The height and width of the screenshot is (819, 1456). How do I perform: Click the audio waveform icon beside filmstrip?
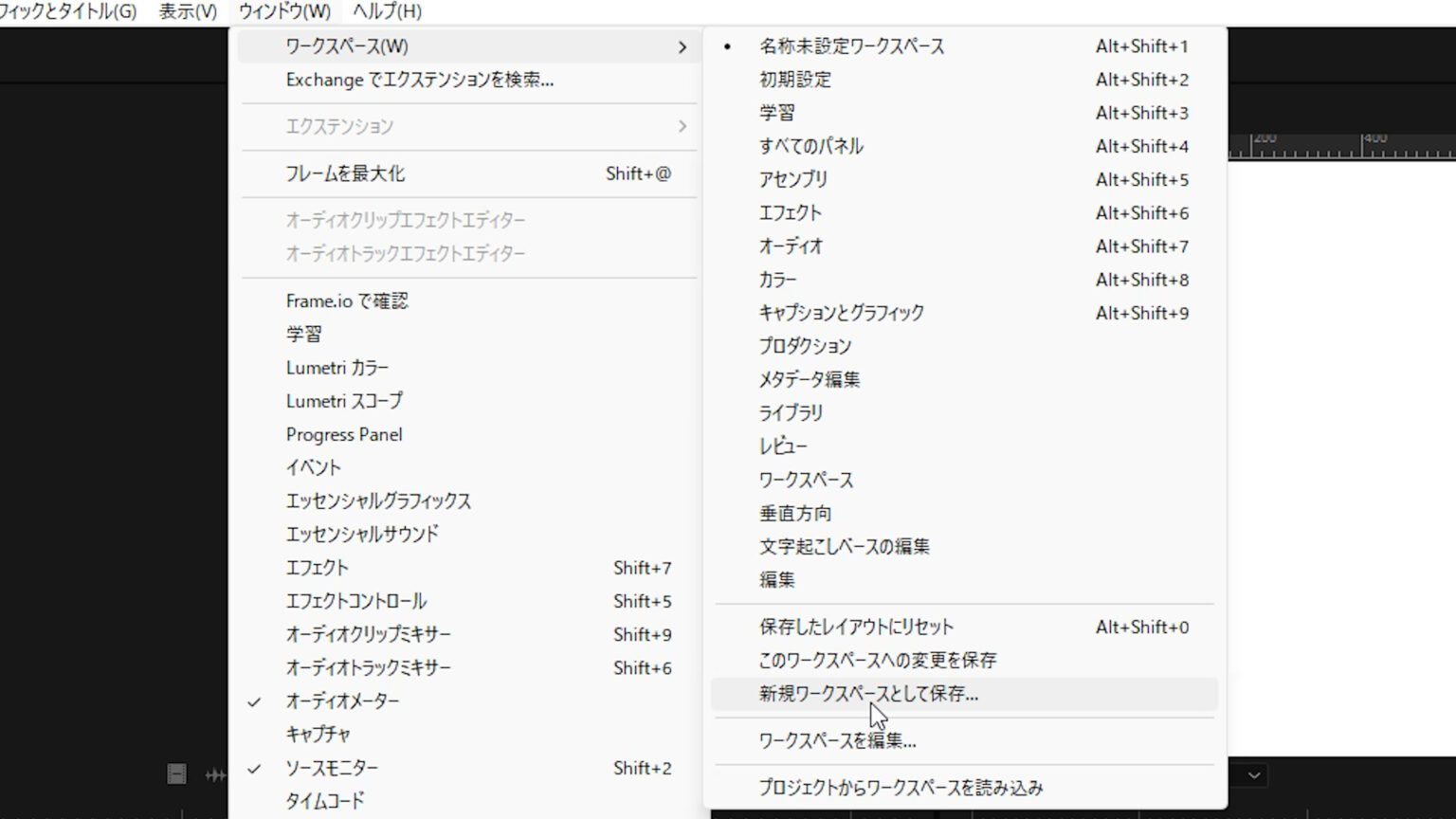coord(216,774)
